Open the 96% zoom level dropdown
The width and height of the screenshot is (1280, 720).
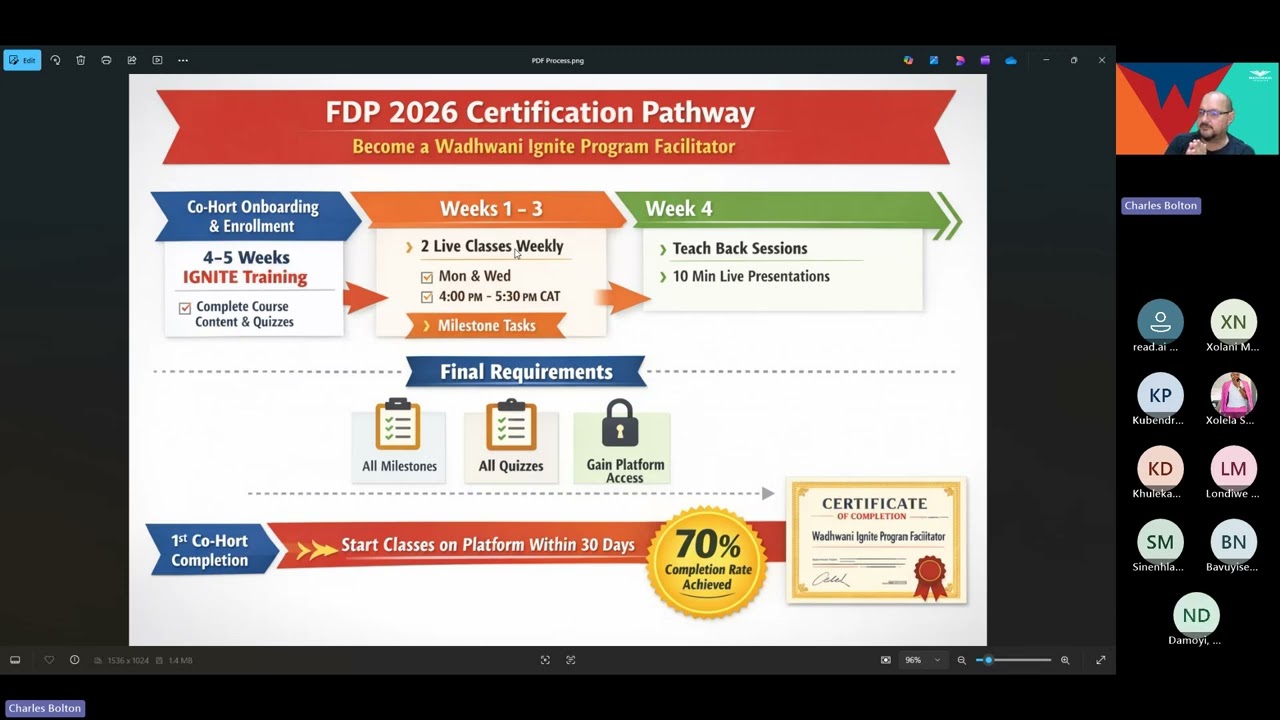point(923,660)
